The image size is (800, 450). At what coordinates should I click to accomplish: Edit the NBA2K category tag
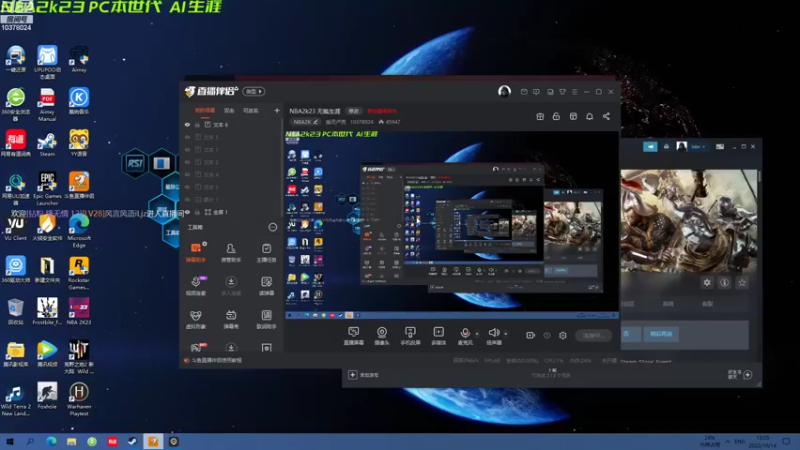tap(305, 122)
